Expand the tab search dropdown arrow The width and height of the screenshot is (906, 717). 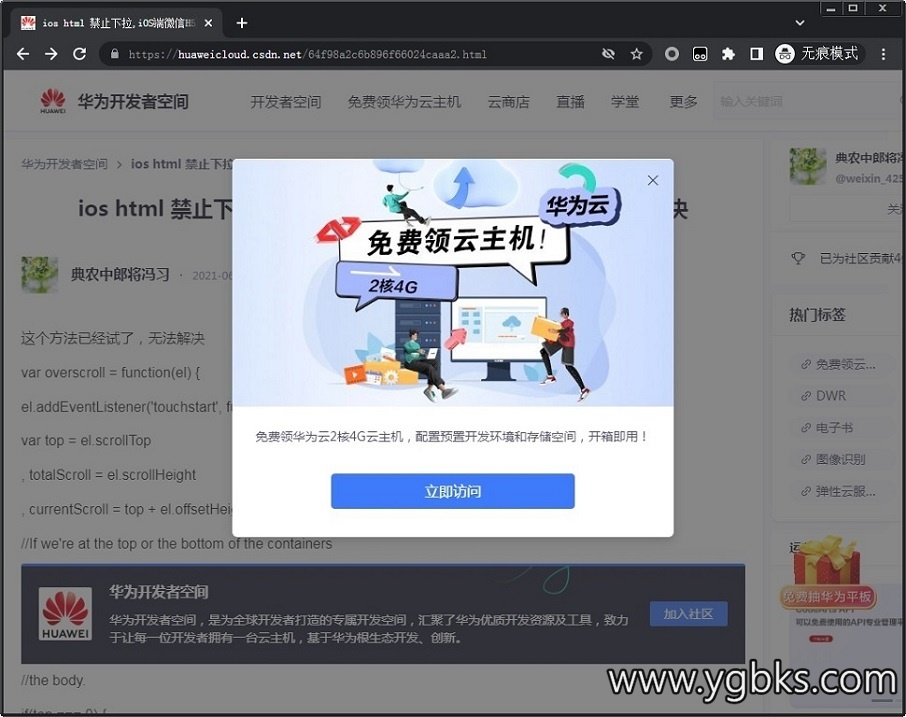click(x=800, y=23)
